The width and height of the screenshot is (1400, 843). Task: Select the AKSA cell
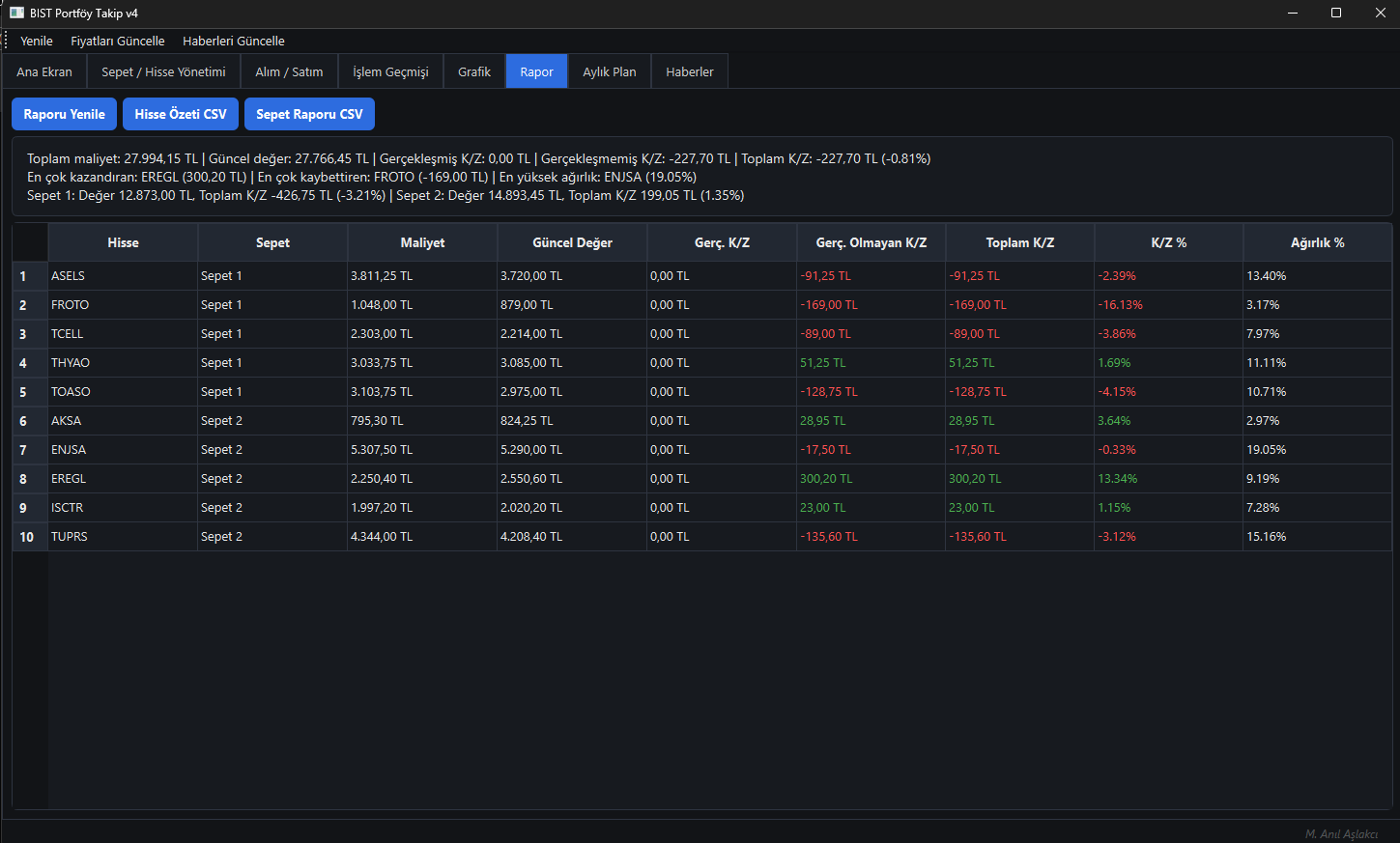click(x=123, y=420)
